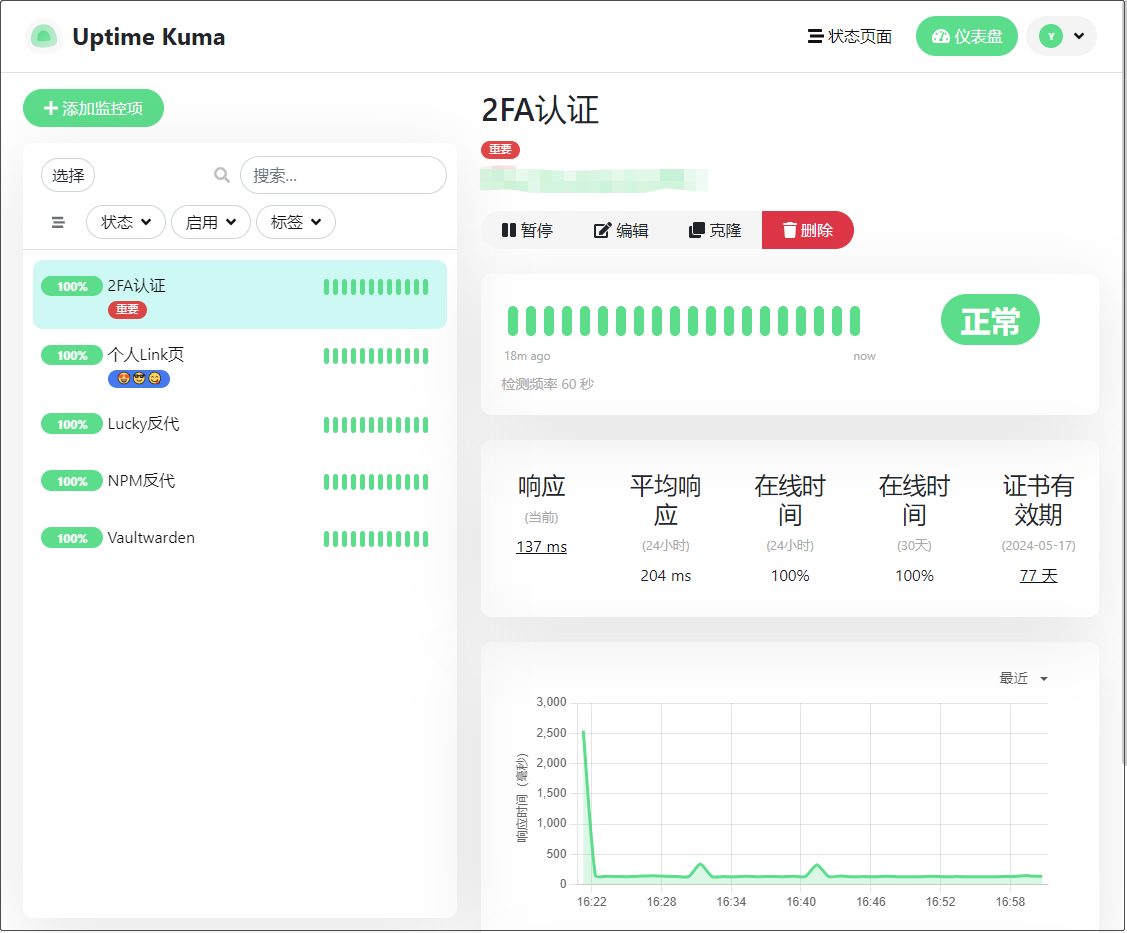Screen dimensions: 1127x933
Task: Click the 77 天 certificate link
Action: click(x=1039, y=575)
